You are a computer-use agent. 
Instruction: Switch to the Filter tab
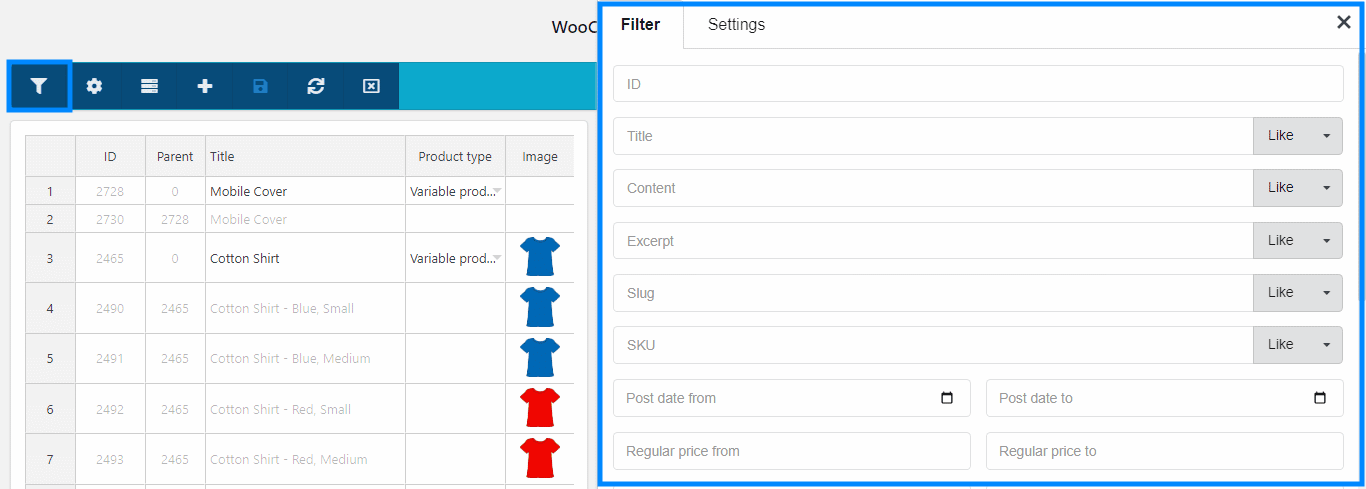640,25
